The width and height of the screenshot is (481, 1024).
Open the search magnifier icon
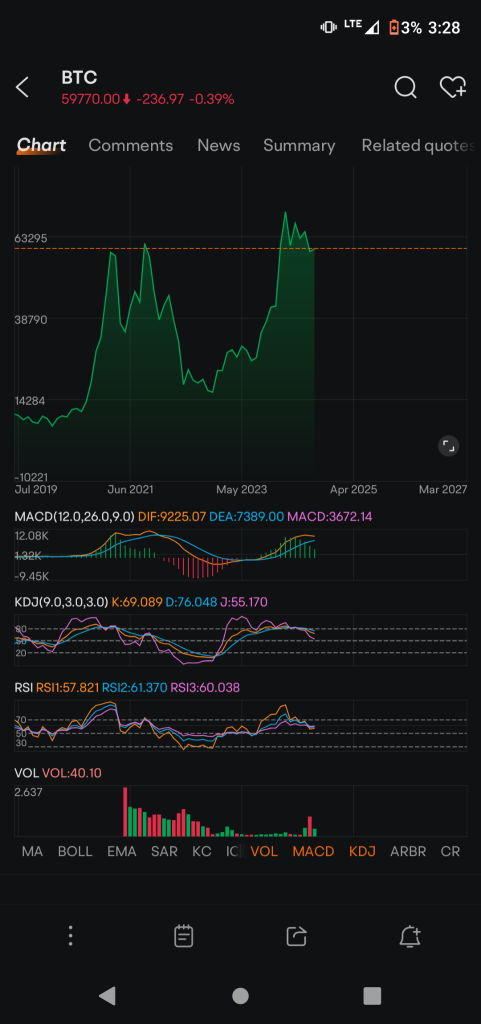tap(405, 87)
